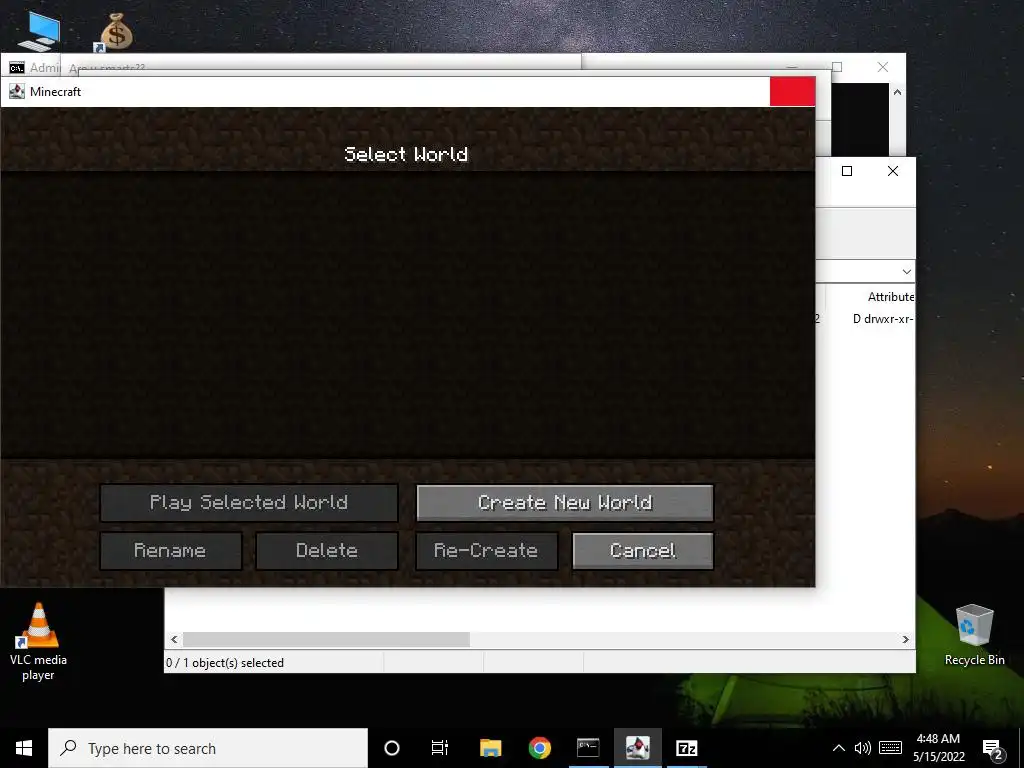This screenshot has width=1024, height=768.
Task: Click the Command Prompt scroll up arrow
Action: [897, 92]
